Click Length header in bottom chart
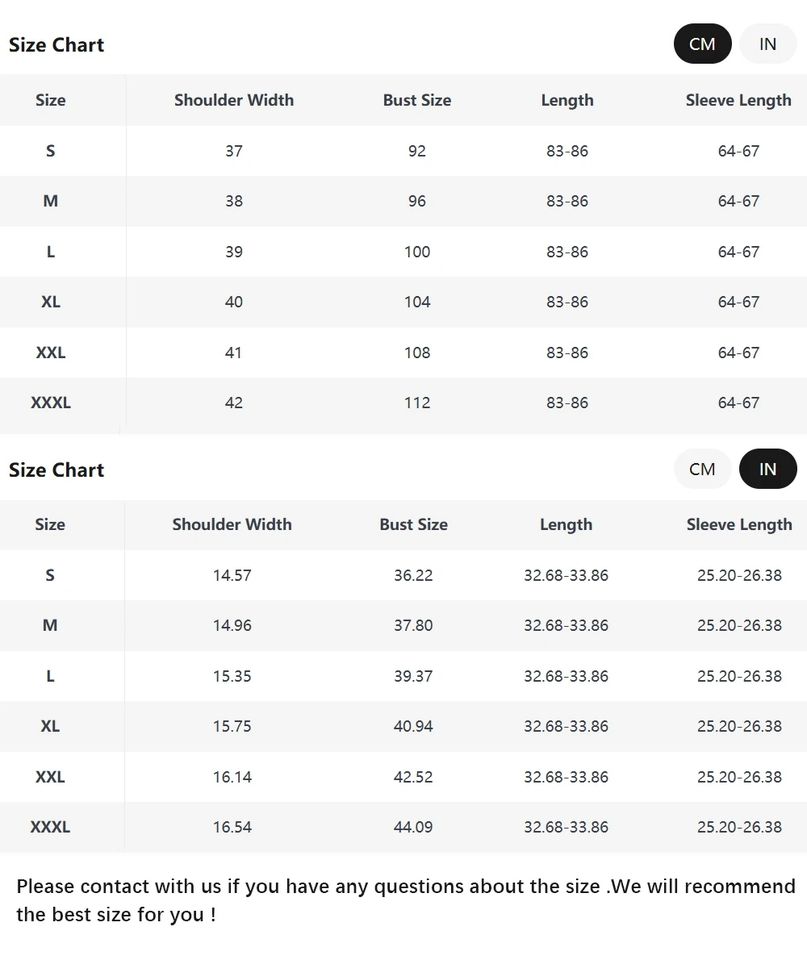The image size is (807, 960). (x=566, y=524)
